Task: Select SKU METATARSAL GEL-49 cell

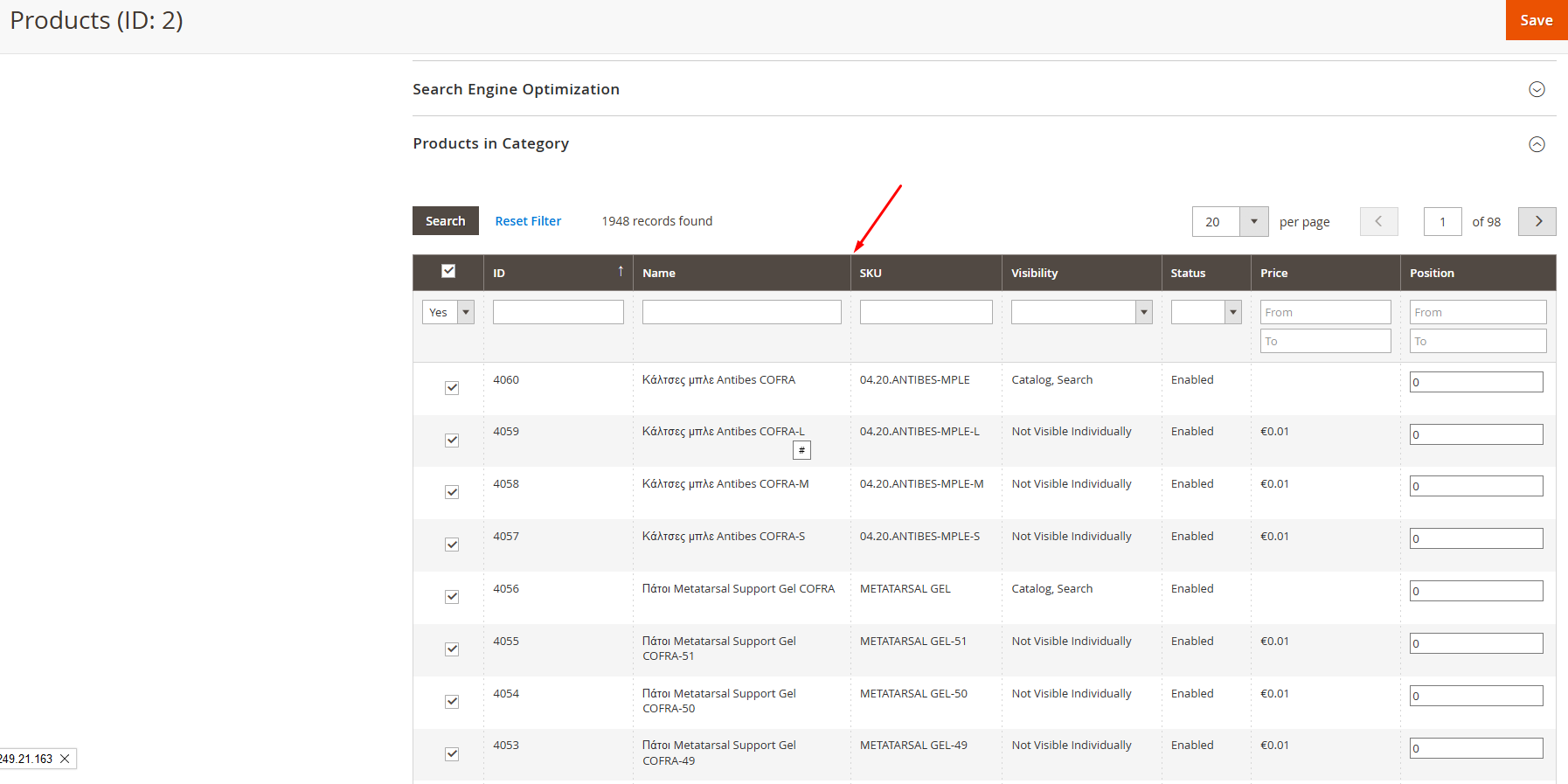Action: (913, 746)
